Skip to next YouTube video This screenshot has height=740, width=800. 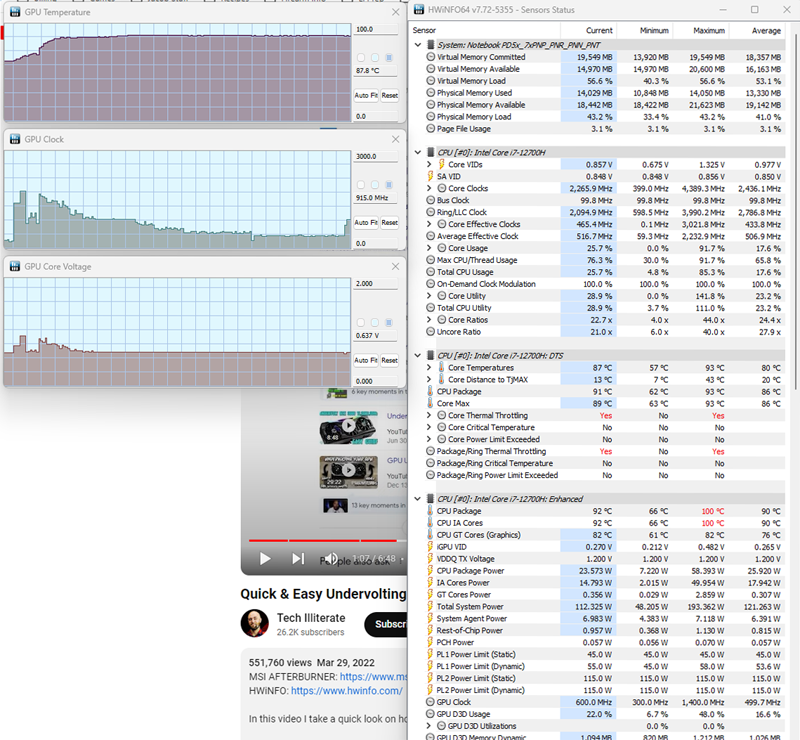tap(298, 559)
